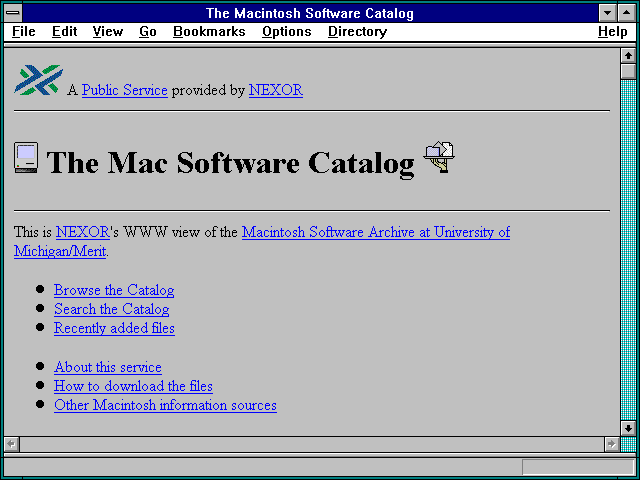Click the status bar progress box at right

coord(578,467)
